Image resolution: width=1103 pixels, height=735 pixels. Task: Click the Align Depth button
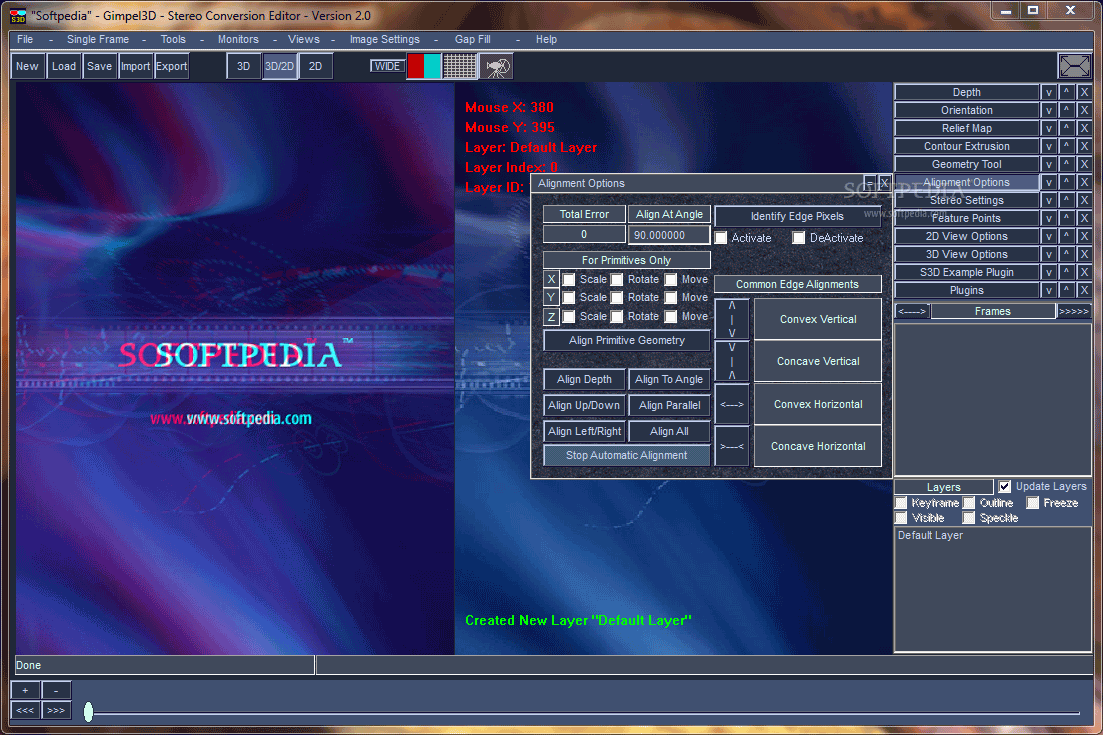point(584,379)
